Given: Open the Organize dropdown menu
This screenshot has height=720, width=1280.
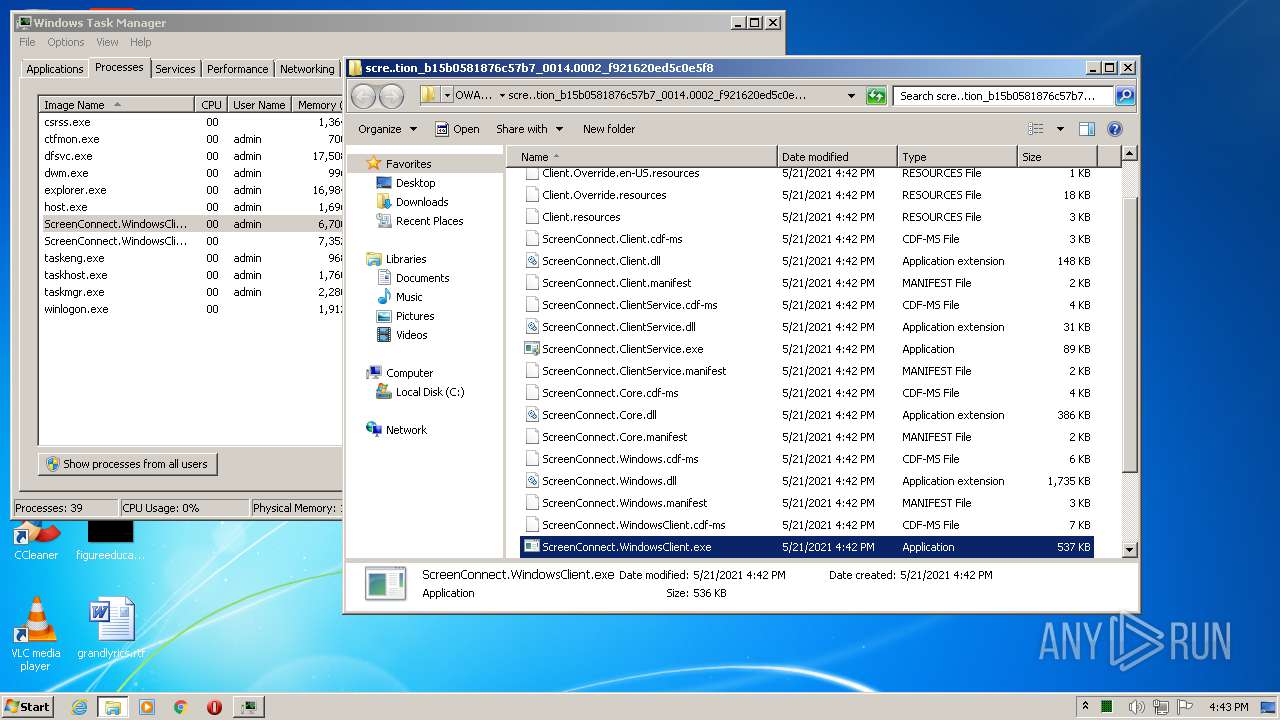Looking at the screenshot, I should point(387,129).
